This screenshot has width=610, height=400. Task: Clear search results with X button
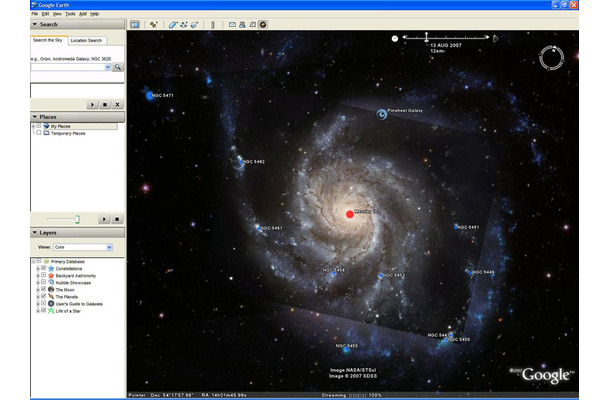[117, 105]
